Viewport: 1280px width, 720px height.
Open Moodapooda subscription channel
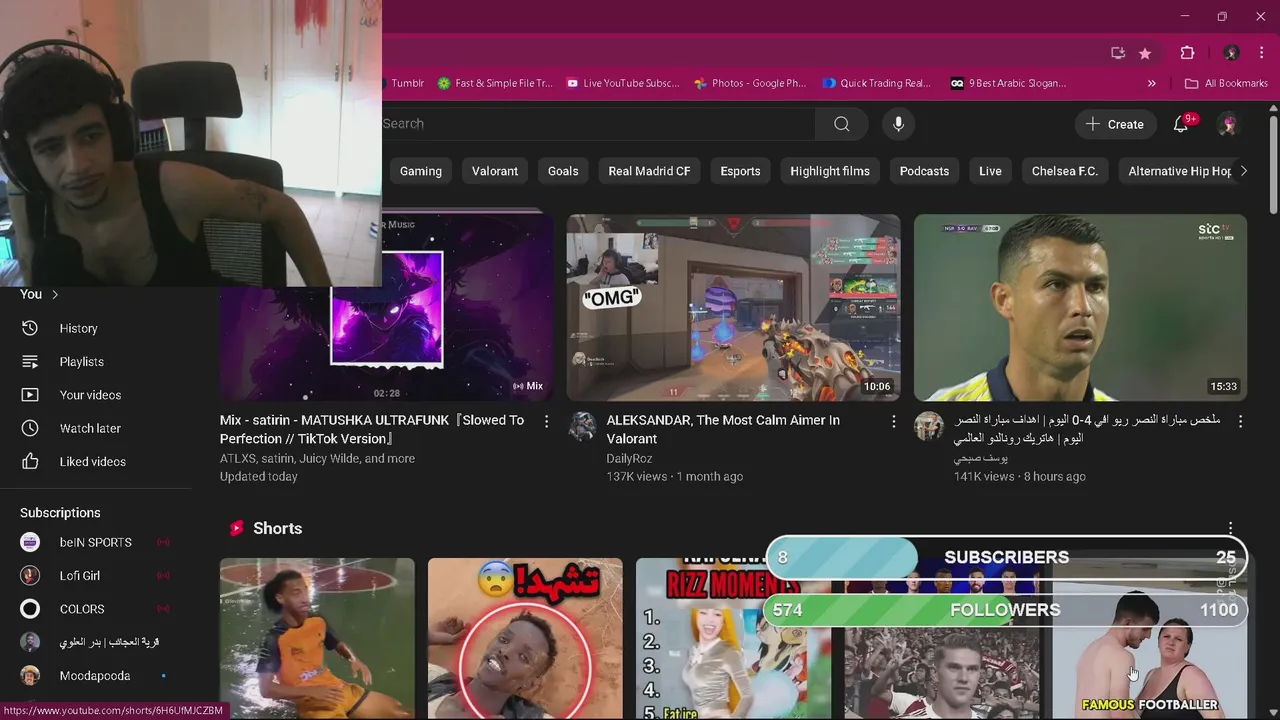point(96,676)
